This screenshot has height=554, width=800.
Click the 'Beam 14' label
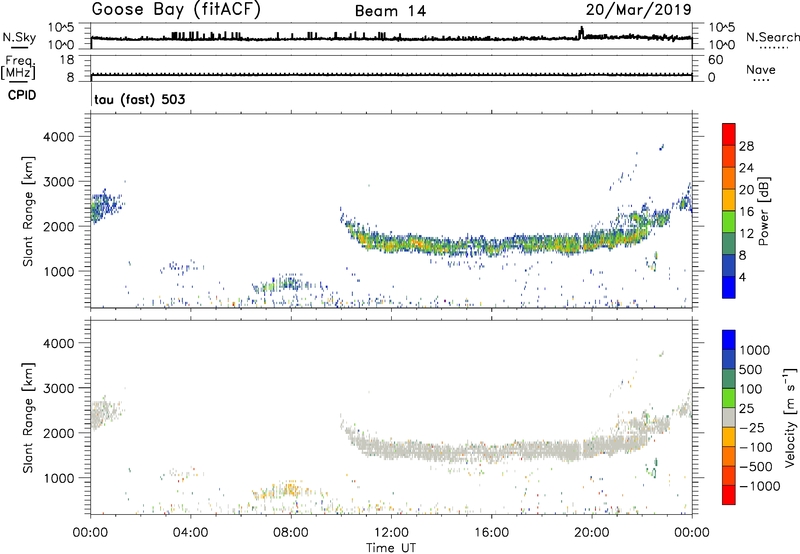coord(390,11)
